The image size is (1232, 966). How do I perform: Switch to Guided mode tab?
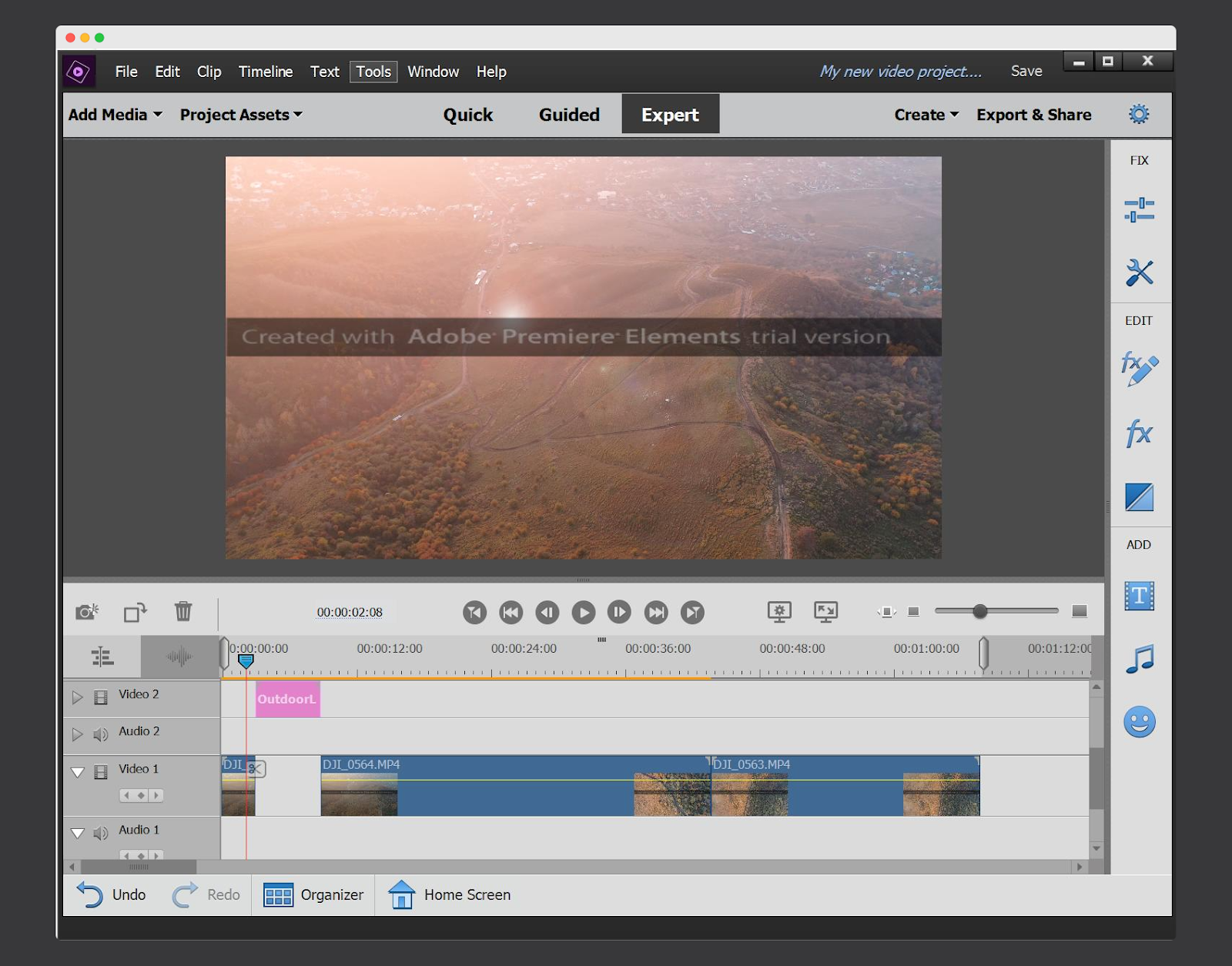[569, 115]
